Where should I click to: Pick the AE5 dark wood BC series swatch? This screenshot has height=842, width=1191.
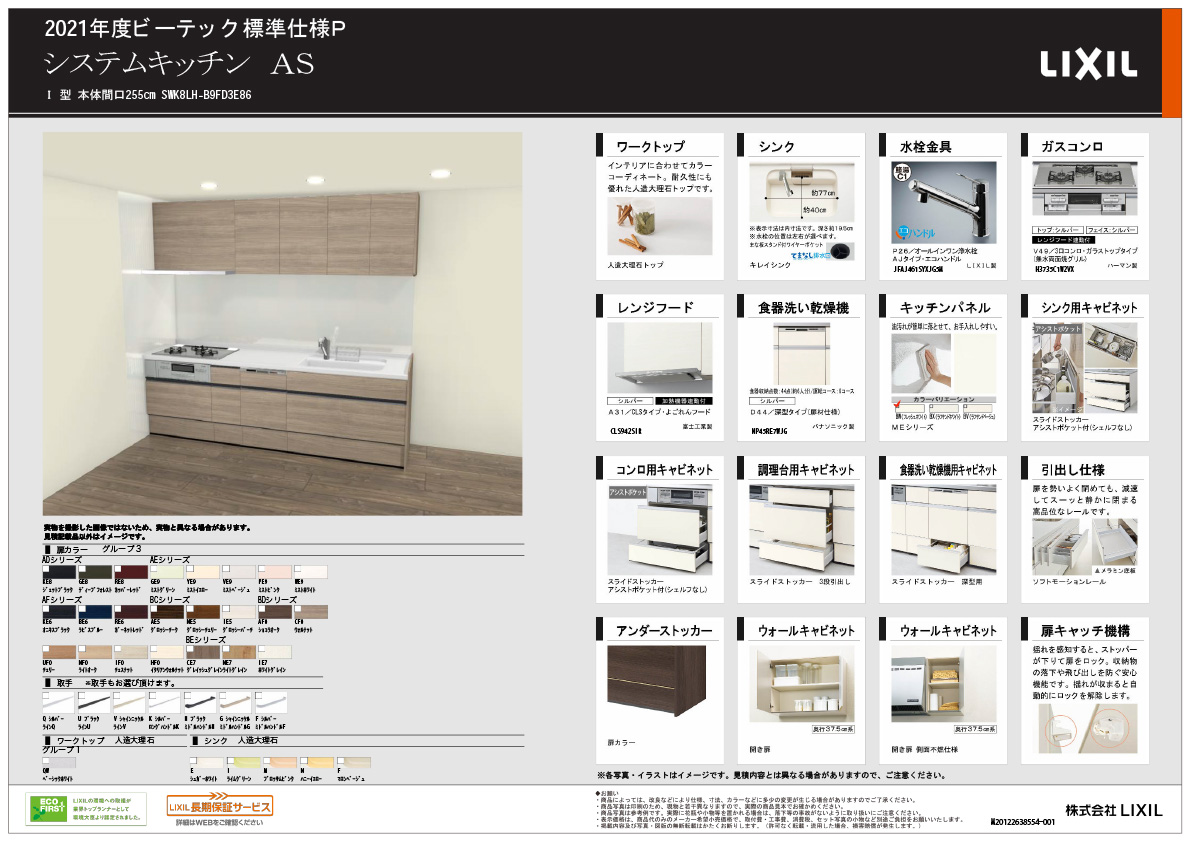[x=166, y=612]
